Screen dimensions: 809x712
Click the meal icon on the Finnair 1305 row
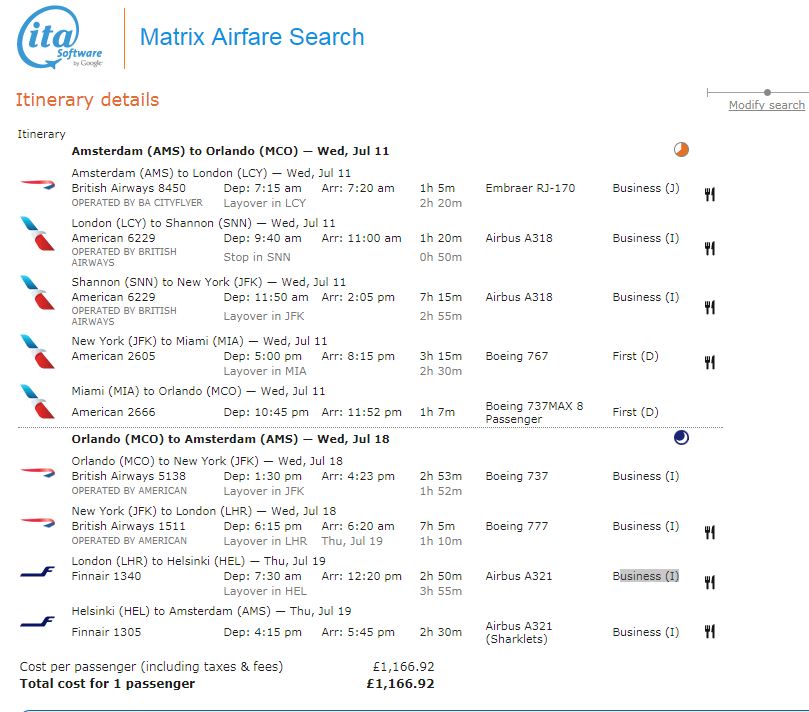pyautogui.click(x=710, y=631)
